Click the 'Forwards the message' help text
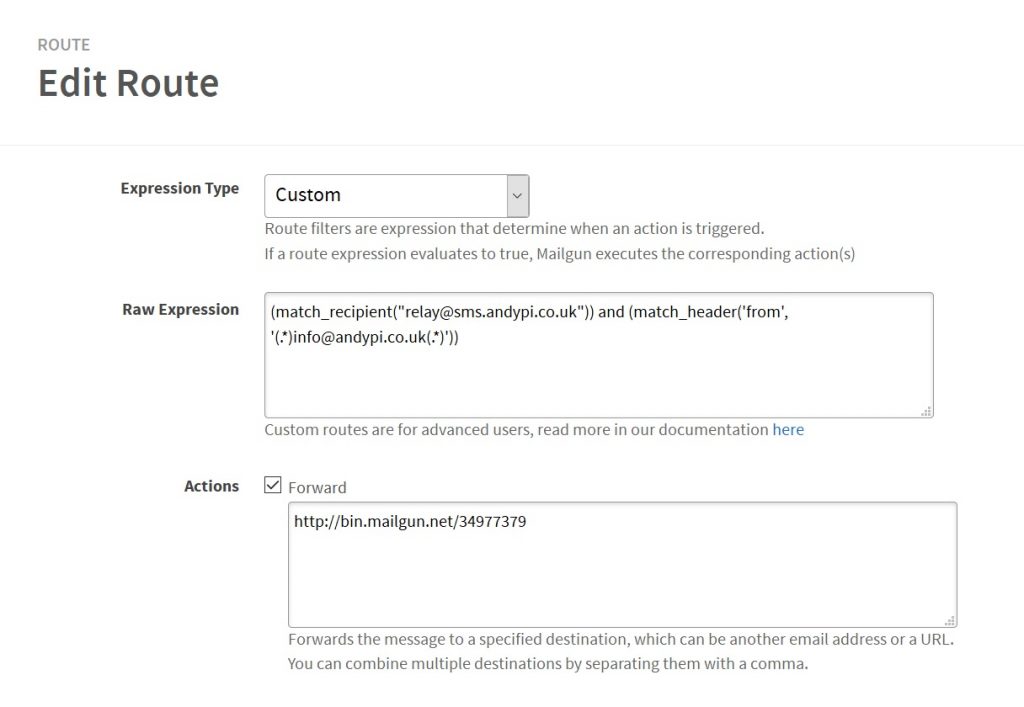The height and width of the screenshot is (707, 1024). [x=621, y=639]
